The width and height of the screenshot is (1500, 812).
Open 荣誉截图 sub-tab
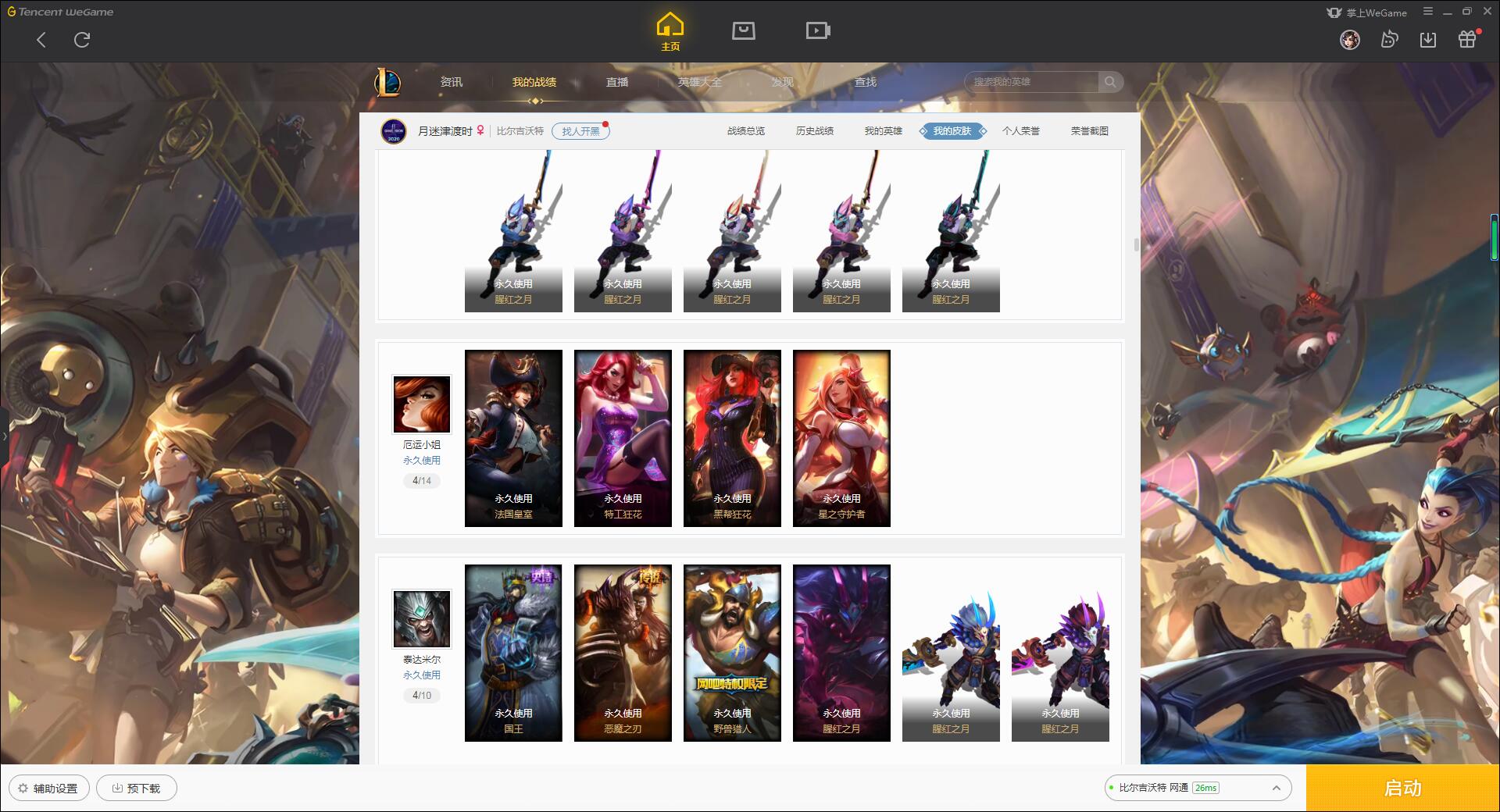pyautogui.click(x=1090, y=131)
